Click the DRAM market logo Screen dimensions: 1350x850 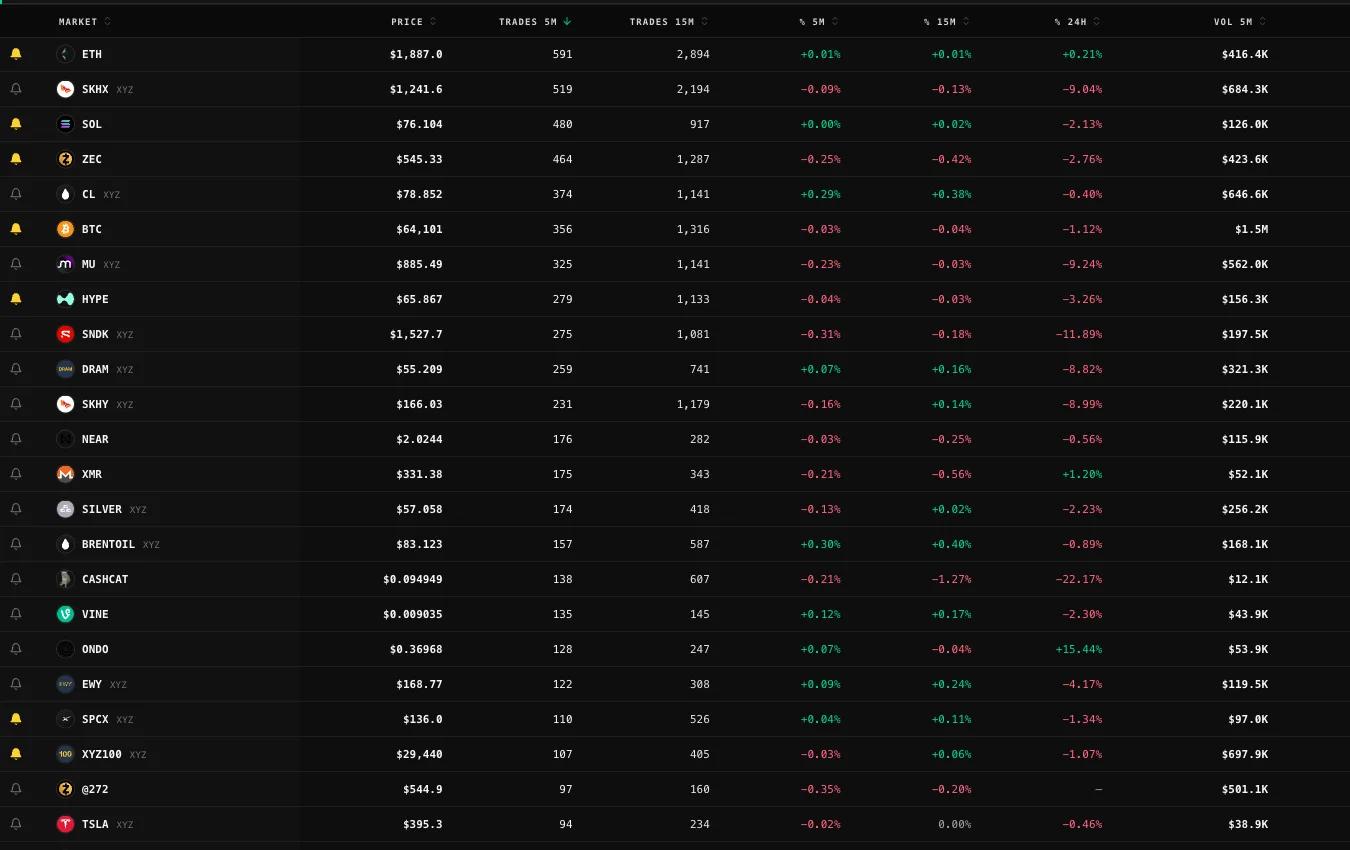point(65,369)
